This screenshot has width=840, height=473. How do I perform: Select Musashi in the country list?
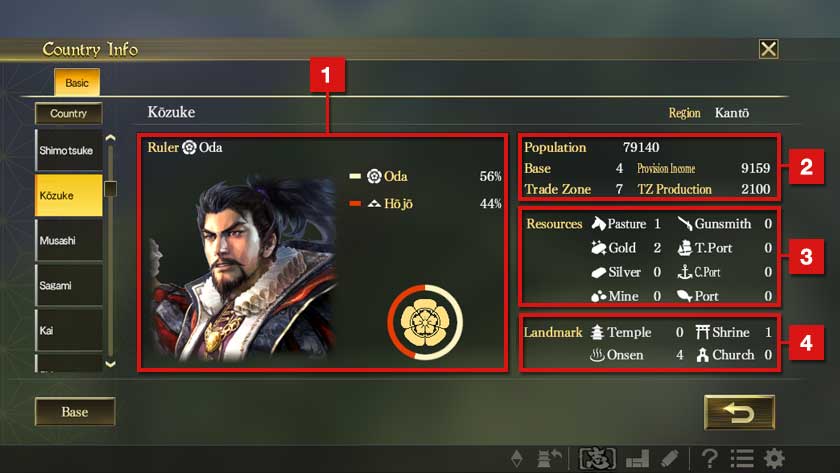(x=69, y=241)
